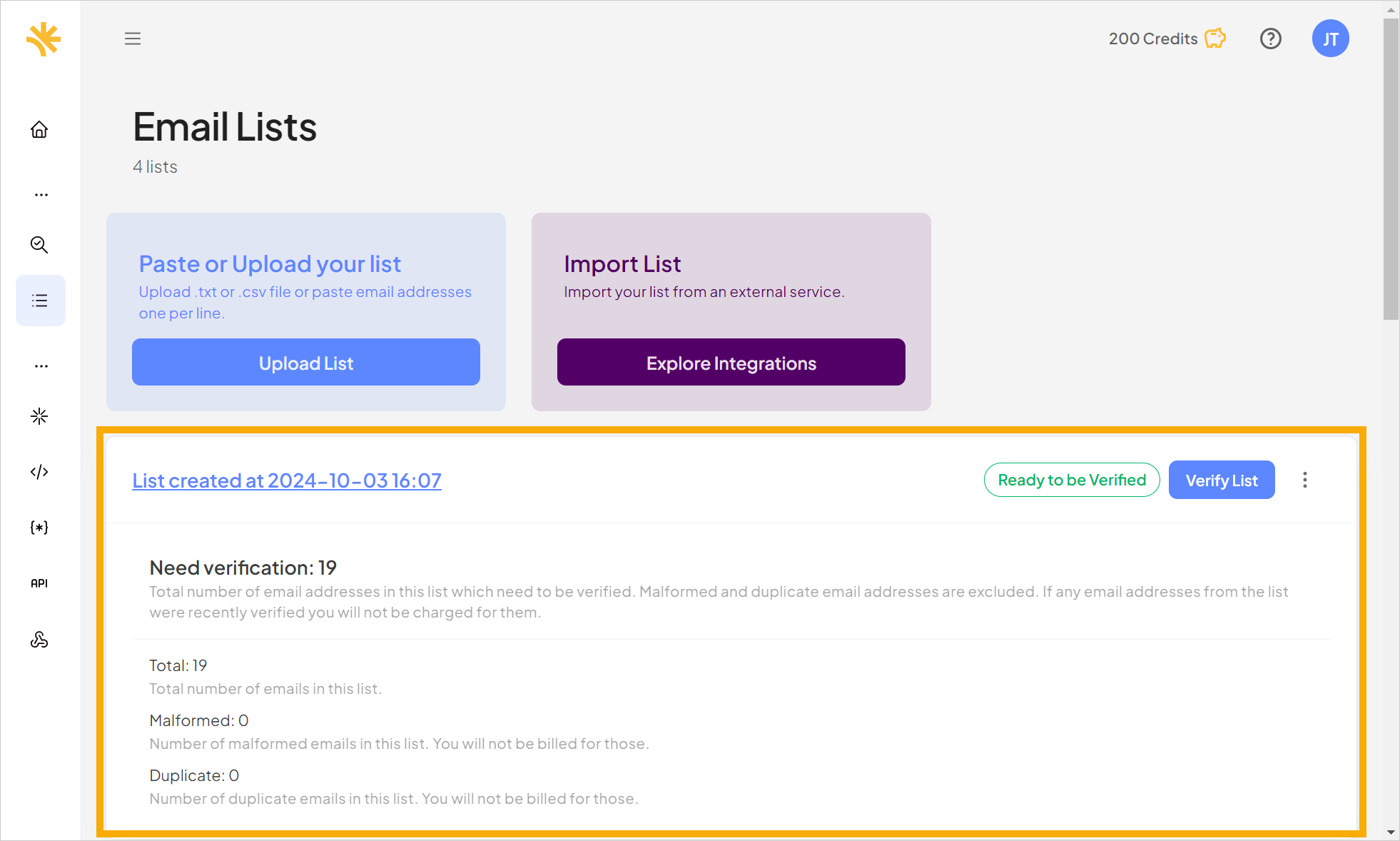Click the asterisk/sparkle icon in sidebar

pos(41,416)
